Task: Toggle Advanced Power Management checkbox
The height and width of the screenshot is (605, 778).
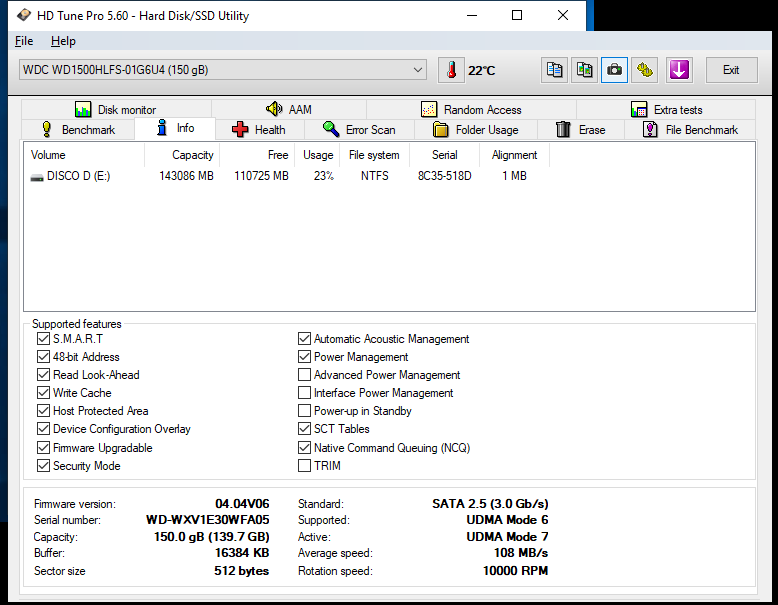Action: coord(304,375)
